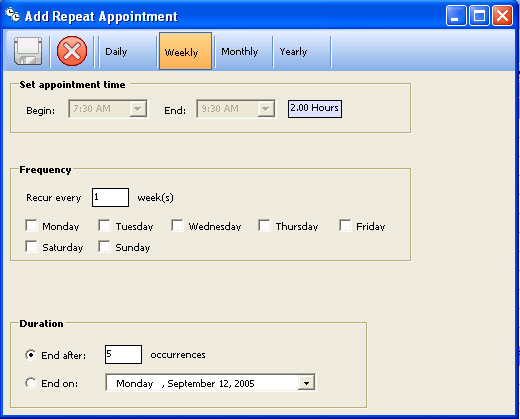Minimize the Add Repeat Appointment window
Image resolution: width=520 pixels, height=419 pixels.
(456, 15)
